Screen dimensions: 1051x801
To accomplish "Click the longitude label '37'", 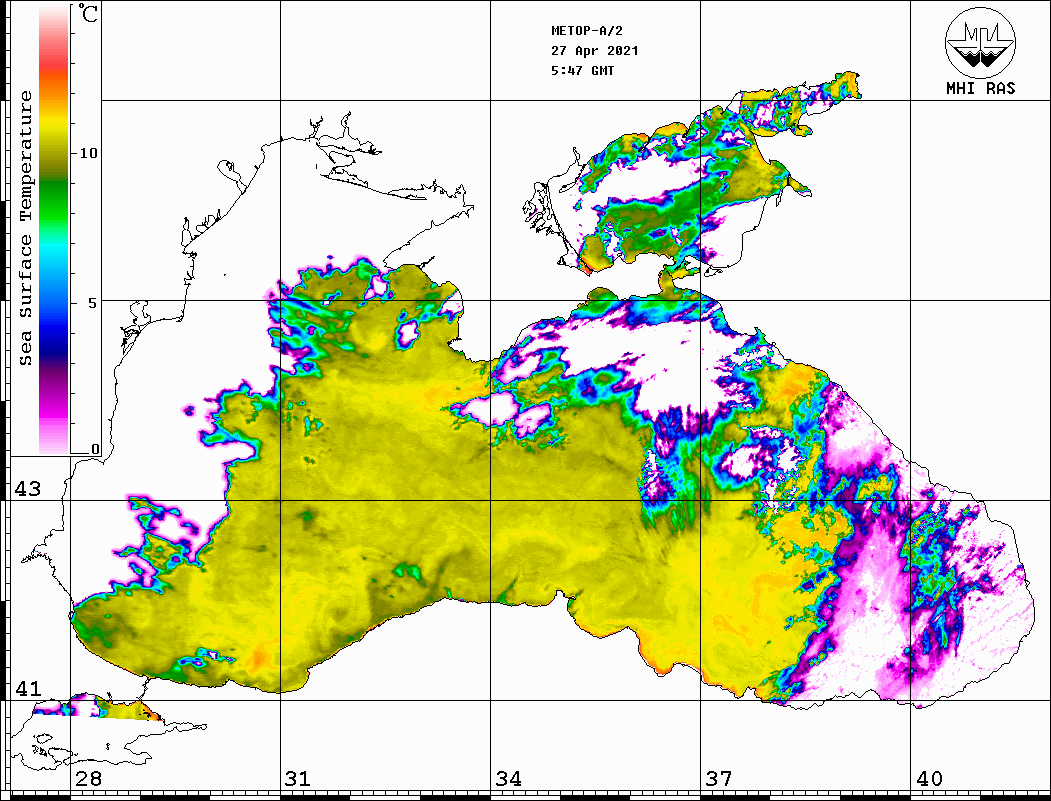I will [719, 779].
